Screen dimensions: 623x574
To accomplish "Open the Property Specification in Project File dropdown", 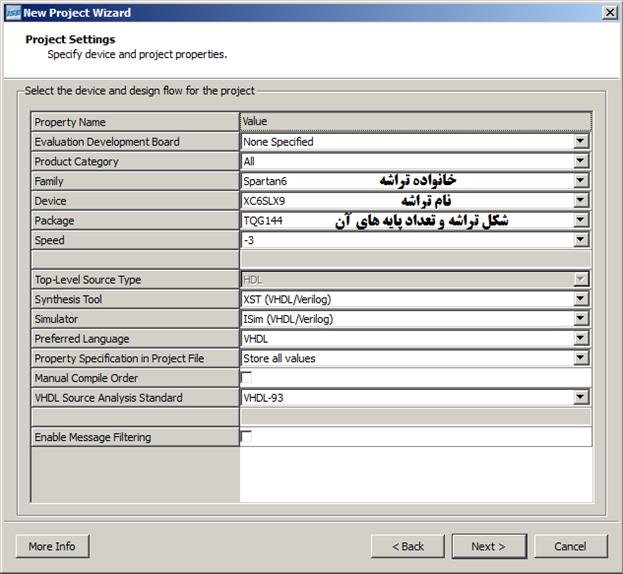I will 580,358.
